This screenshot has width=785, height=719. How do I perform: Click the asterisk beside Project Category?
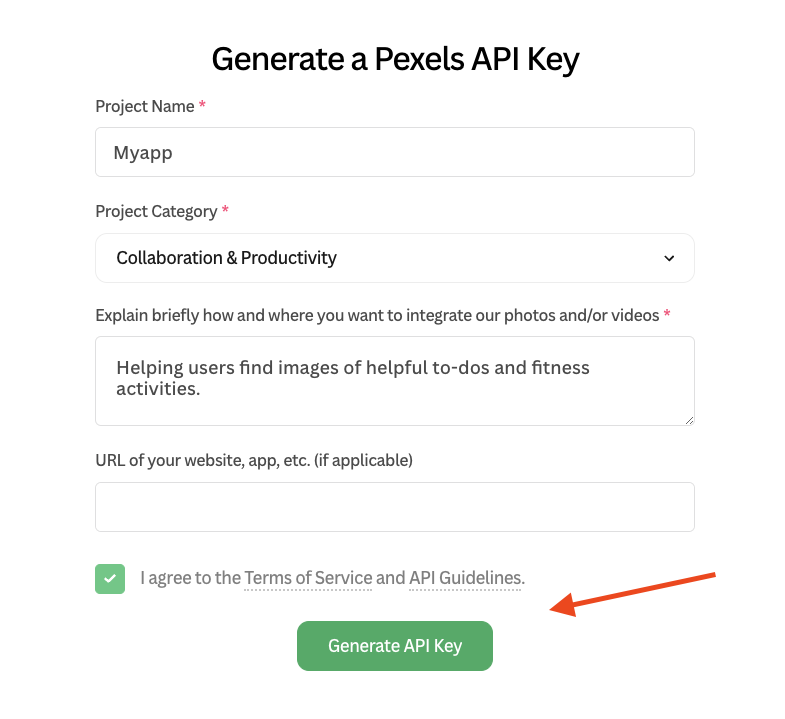(x=225, y=209)
